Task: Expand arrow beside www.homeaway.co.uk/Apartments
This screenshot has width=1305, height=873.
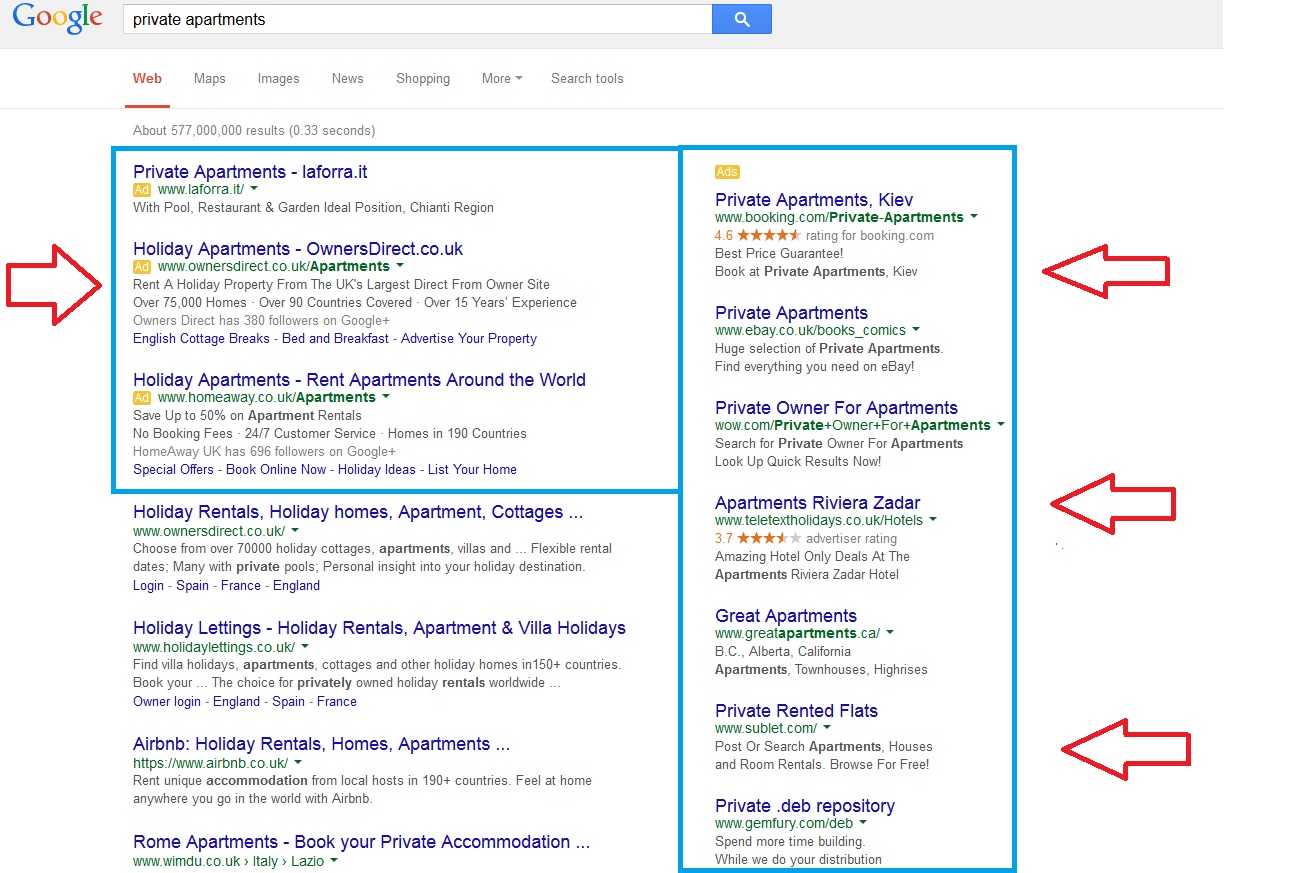Action: (x=386, y=396)
